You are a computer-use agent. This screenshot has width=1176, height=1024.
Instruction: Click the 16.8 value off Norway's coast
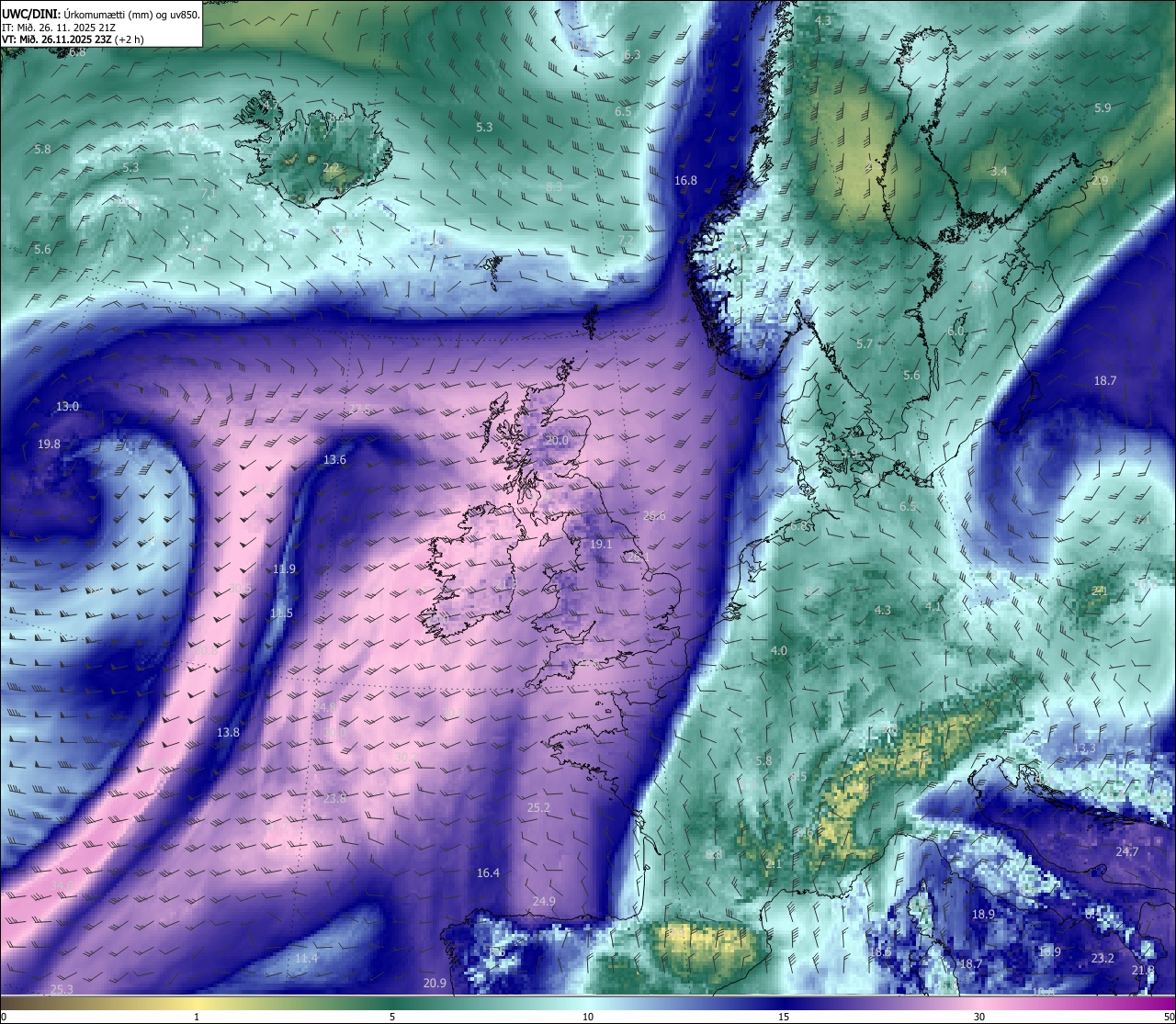click(685, 181)
